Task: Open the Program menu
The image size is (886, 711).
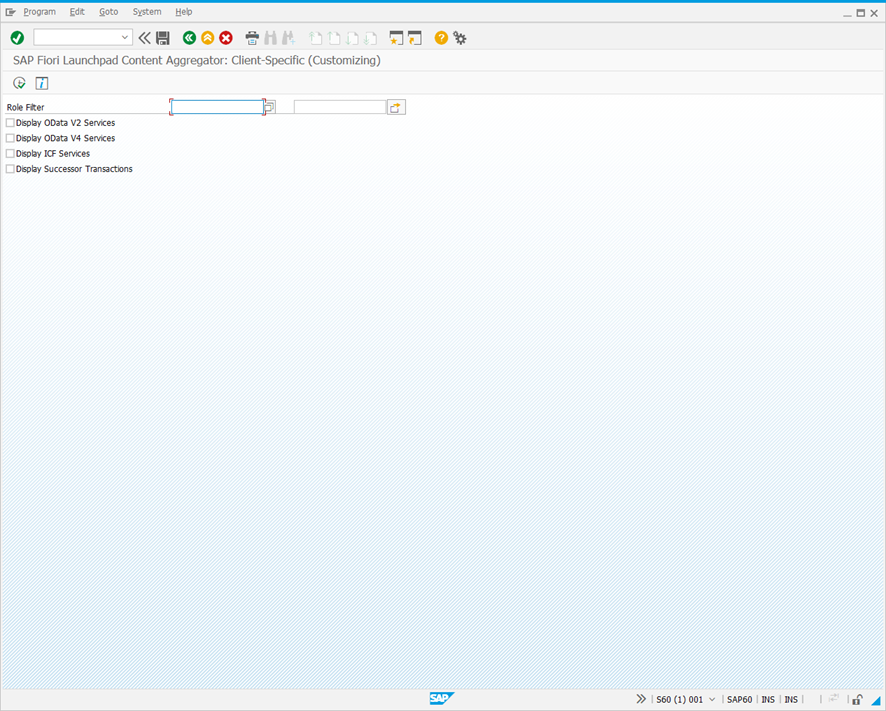Action: pos(40,11)
